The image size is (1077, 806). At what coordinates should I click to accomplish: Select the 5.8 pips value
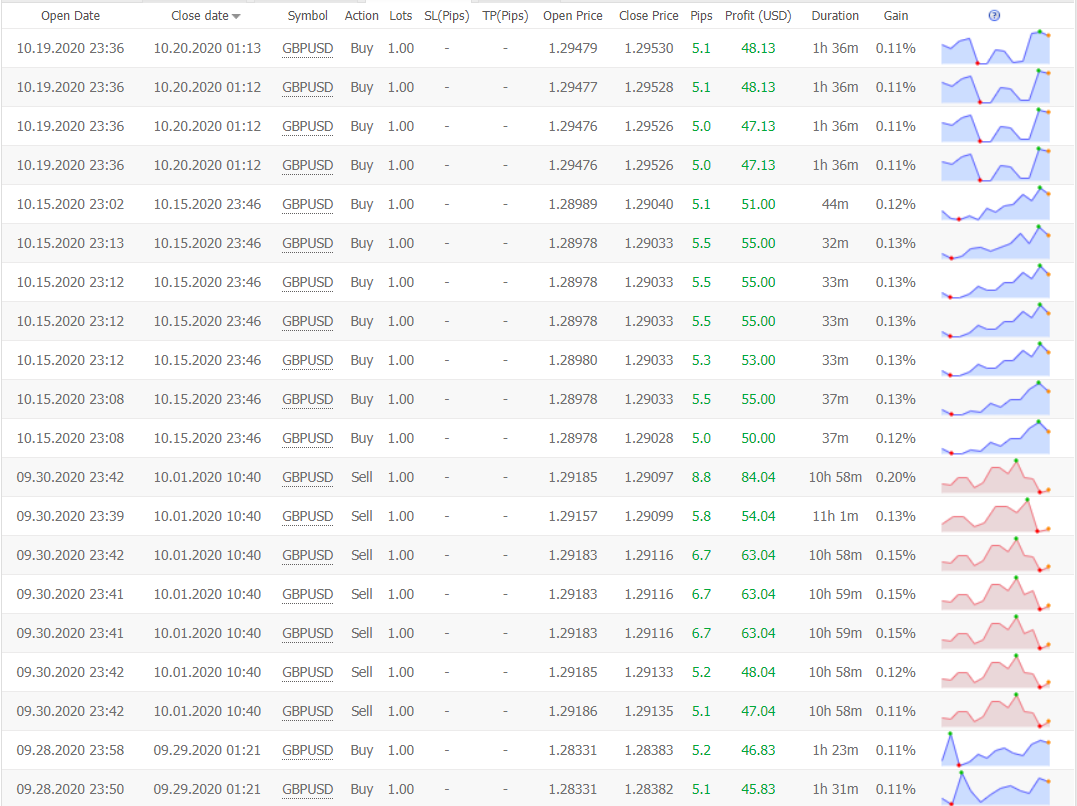(701, 516)
